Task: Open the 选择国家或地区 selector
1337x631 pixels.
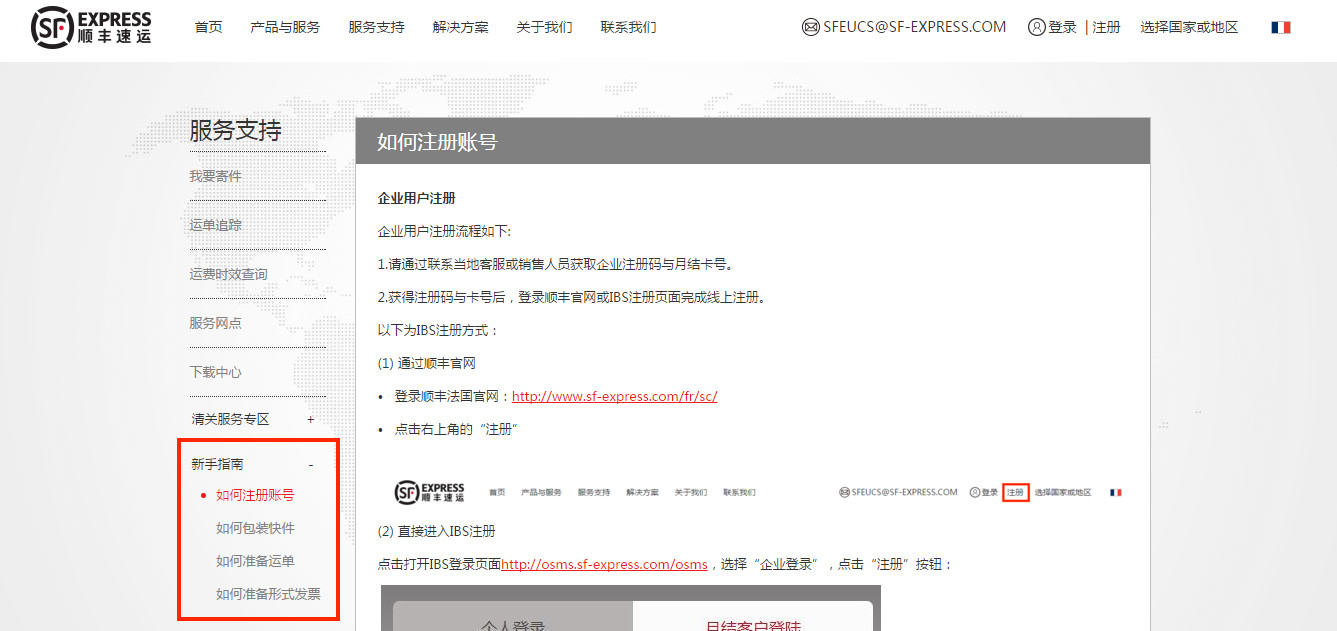Action: (x=1189, y=27)
